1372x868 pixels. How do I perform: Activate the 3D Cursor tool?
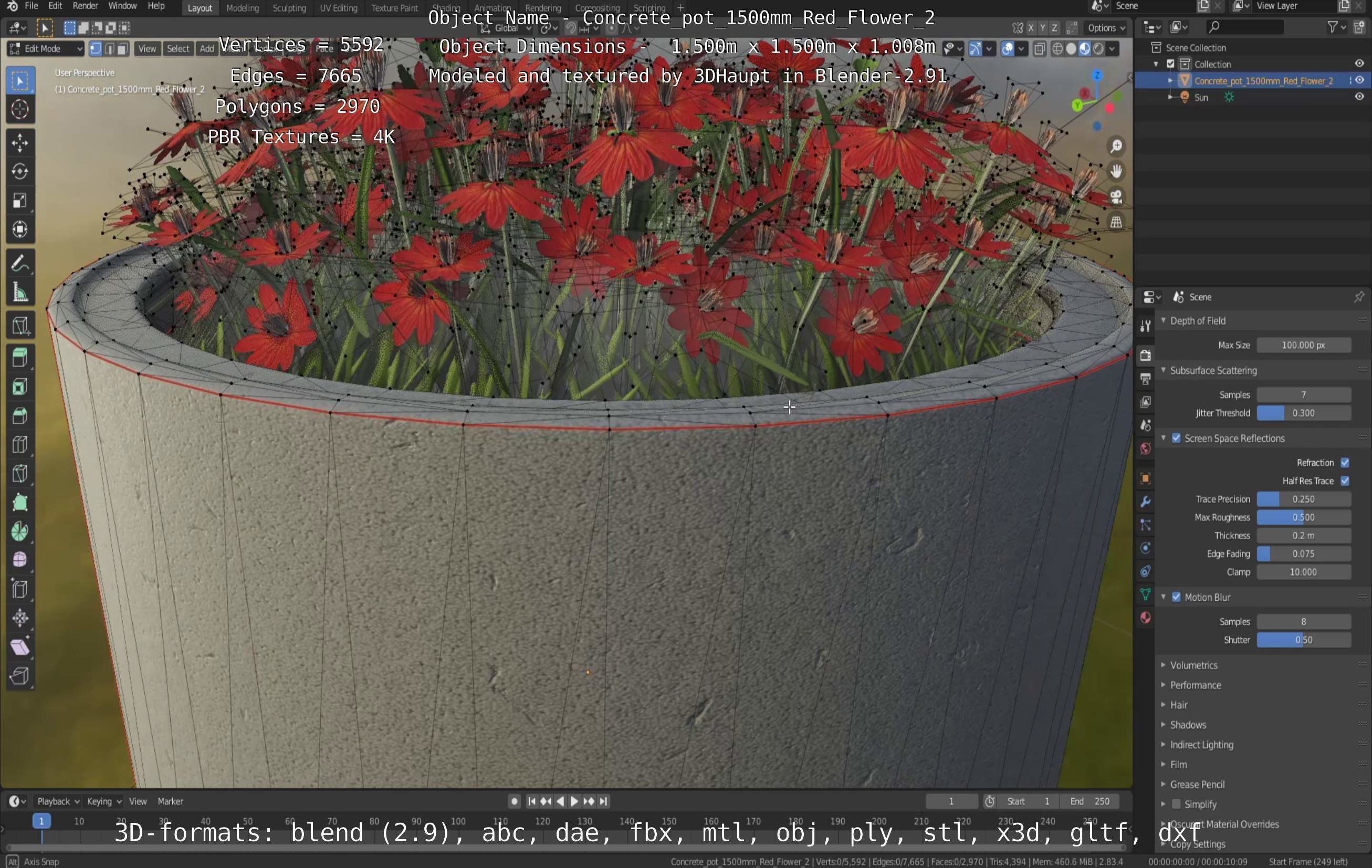(20, 109)
